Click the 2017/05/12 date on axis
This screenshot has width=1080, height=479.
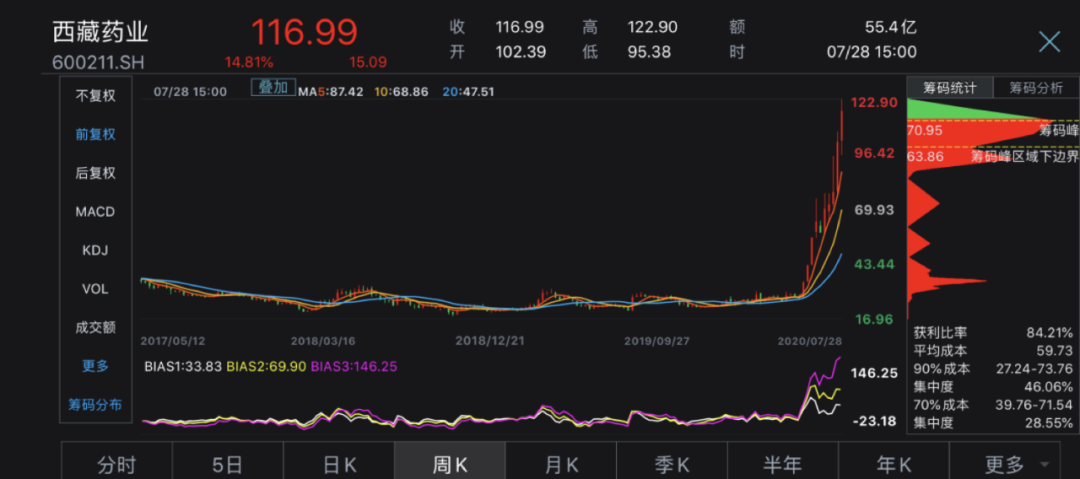coord(173,340)
